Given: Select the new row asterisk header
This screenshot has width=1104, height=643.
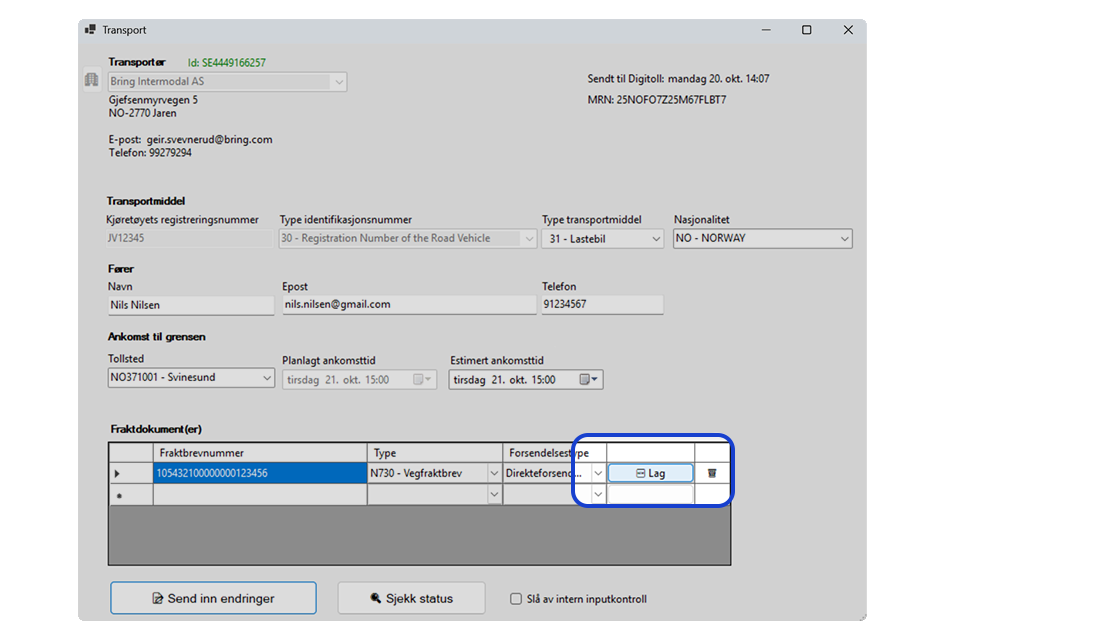Looking at the screenshot, I should pyautogui.click(x=131, y=495).
